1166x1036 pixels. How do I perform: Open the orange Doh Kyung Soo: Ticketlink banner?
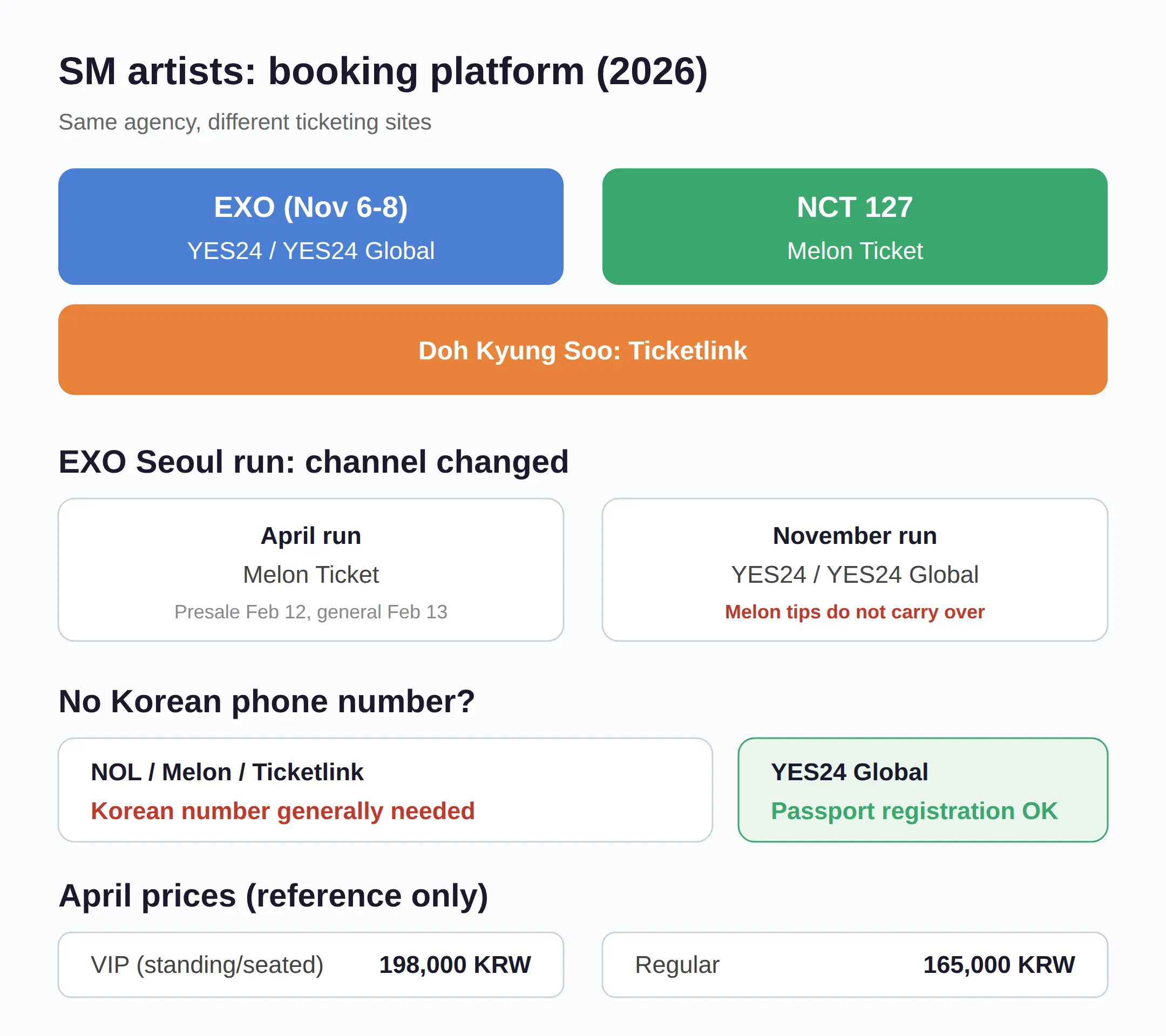[582, 350]
